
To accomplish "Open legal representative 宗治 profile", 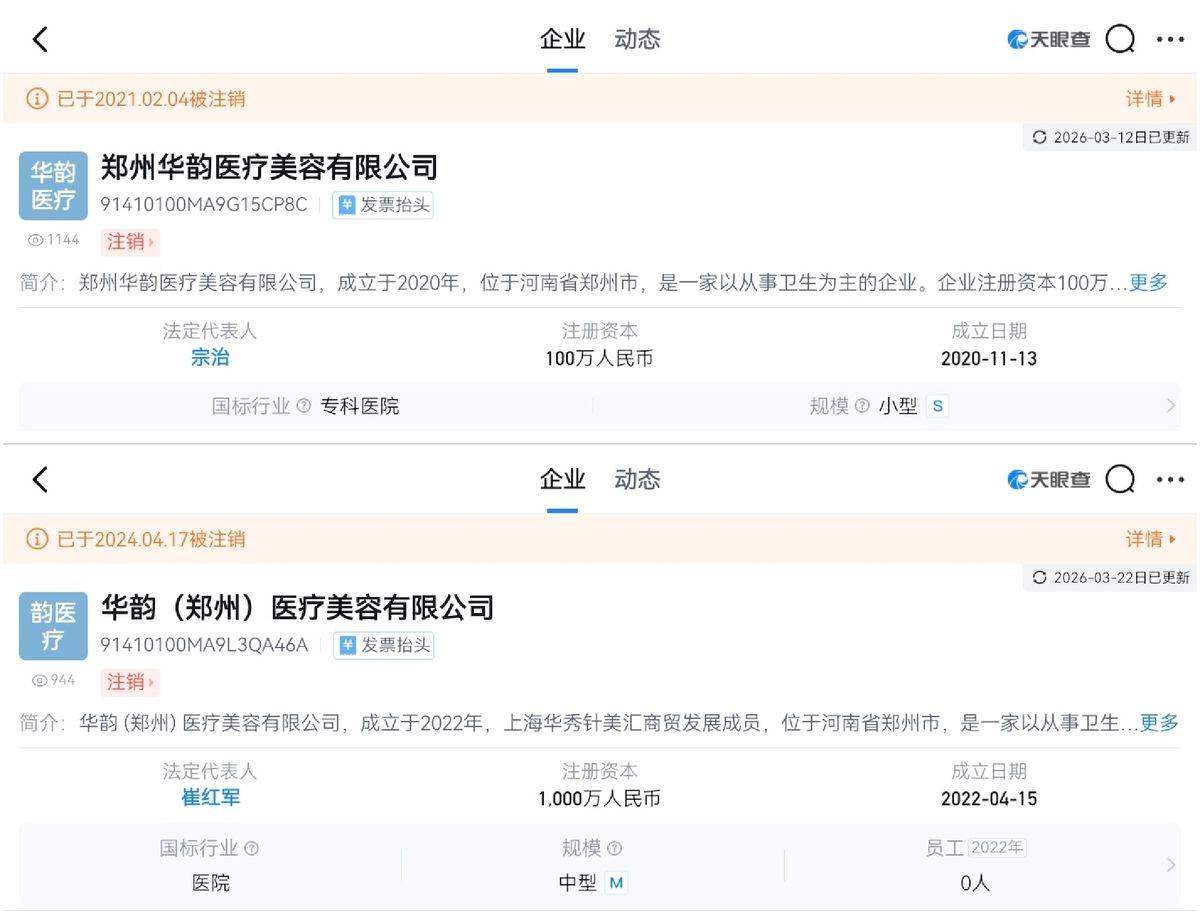I will coord(210,358).
